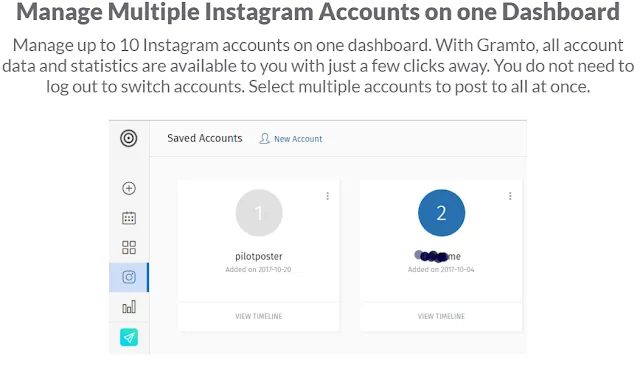Click the Added on 2017-10-04 date text

coord(441,269)
